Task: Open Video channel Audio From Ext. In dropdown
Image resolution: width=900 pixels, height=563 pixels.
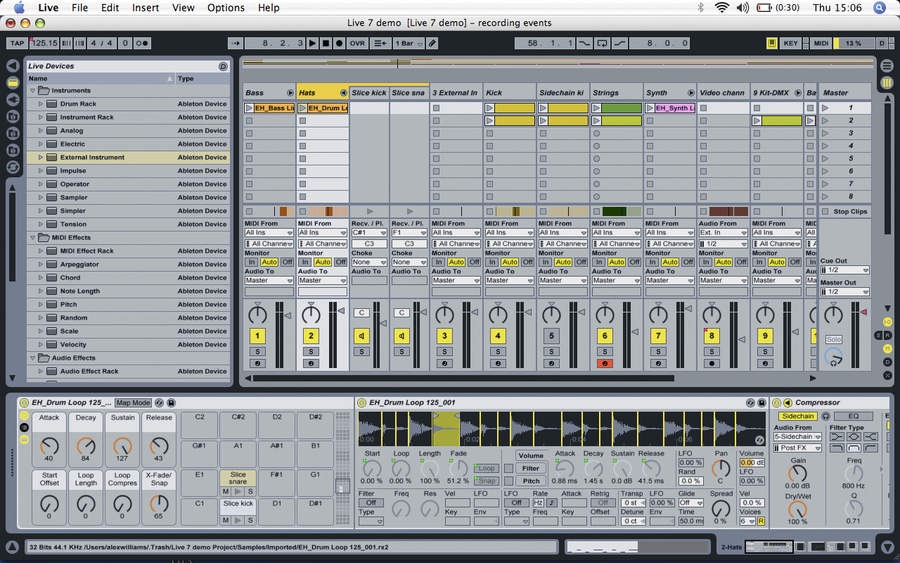Action: tap(723, 232)
